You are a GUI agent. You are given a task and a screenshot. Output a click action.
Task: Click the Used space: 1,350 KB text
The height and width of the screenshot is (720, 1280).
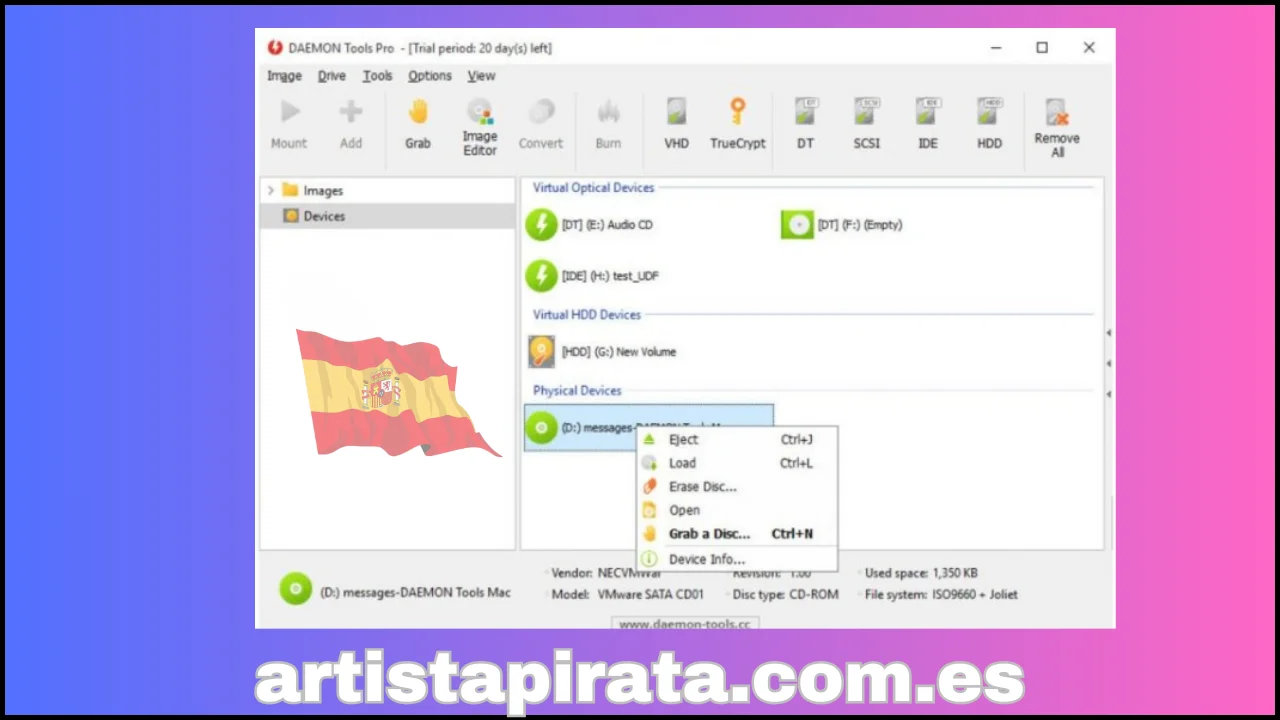coord(921,573)
